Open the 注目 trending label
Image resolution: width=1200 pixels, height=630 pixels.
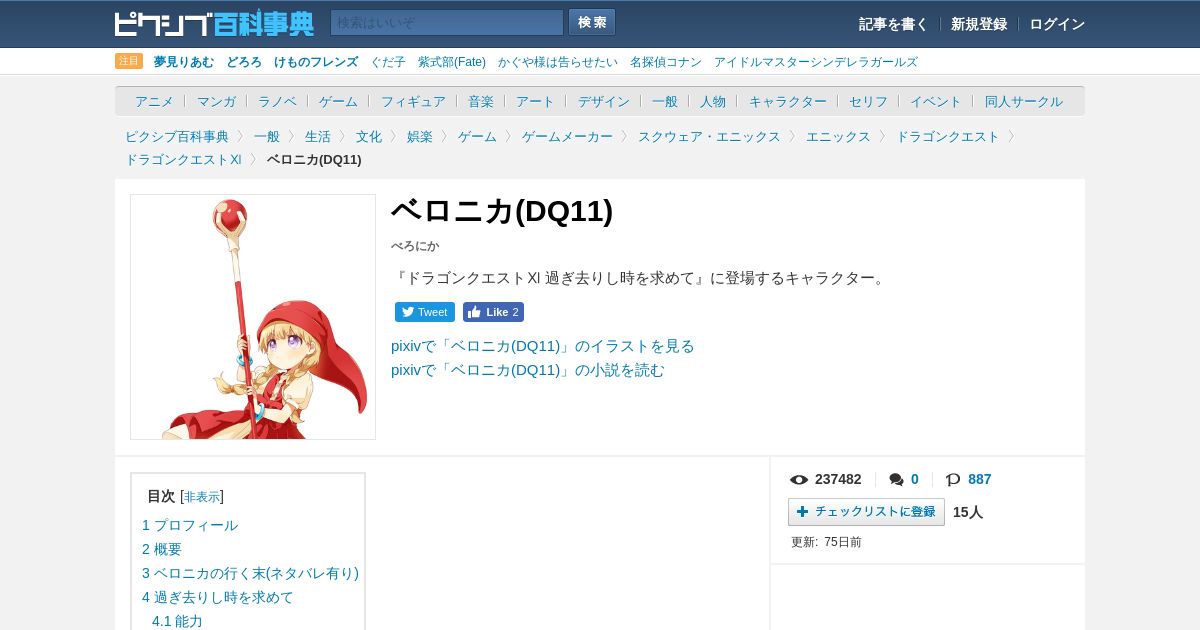pos(129,61)
